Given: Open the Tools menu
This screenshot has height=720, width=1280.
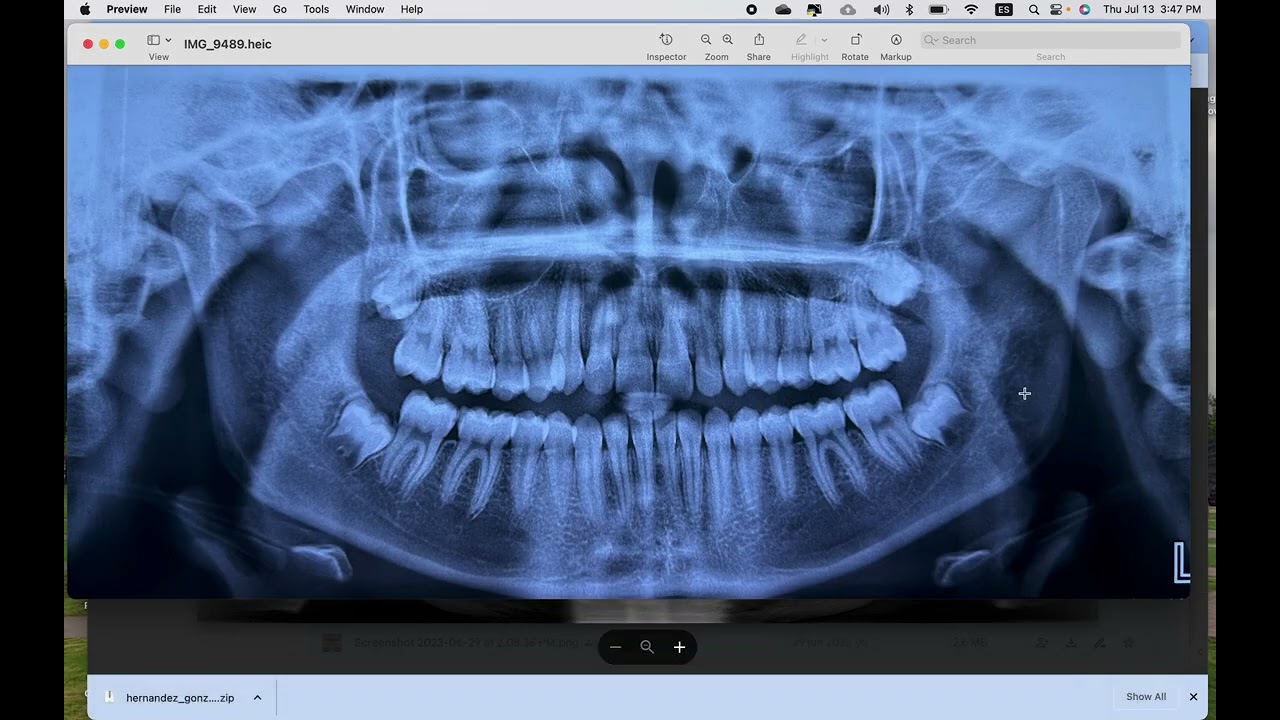Looking at the screenshot, I should pyautogui.click(x=316, y=9).
